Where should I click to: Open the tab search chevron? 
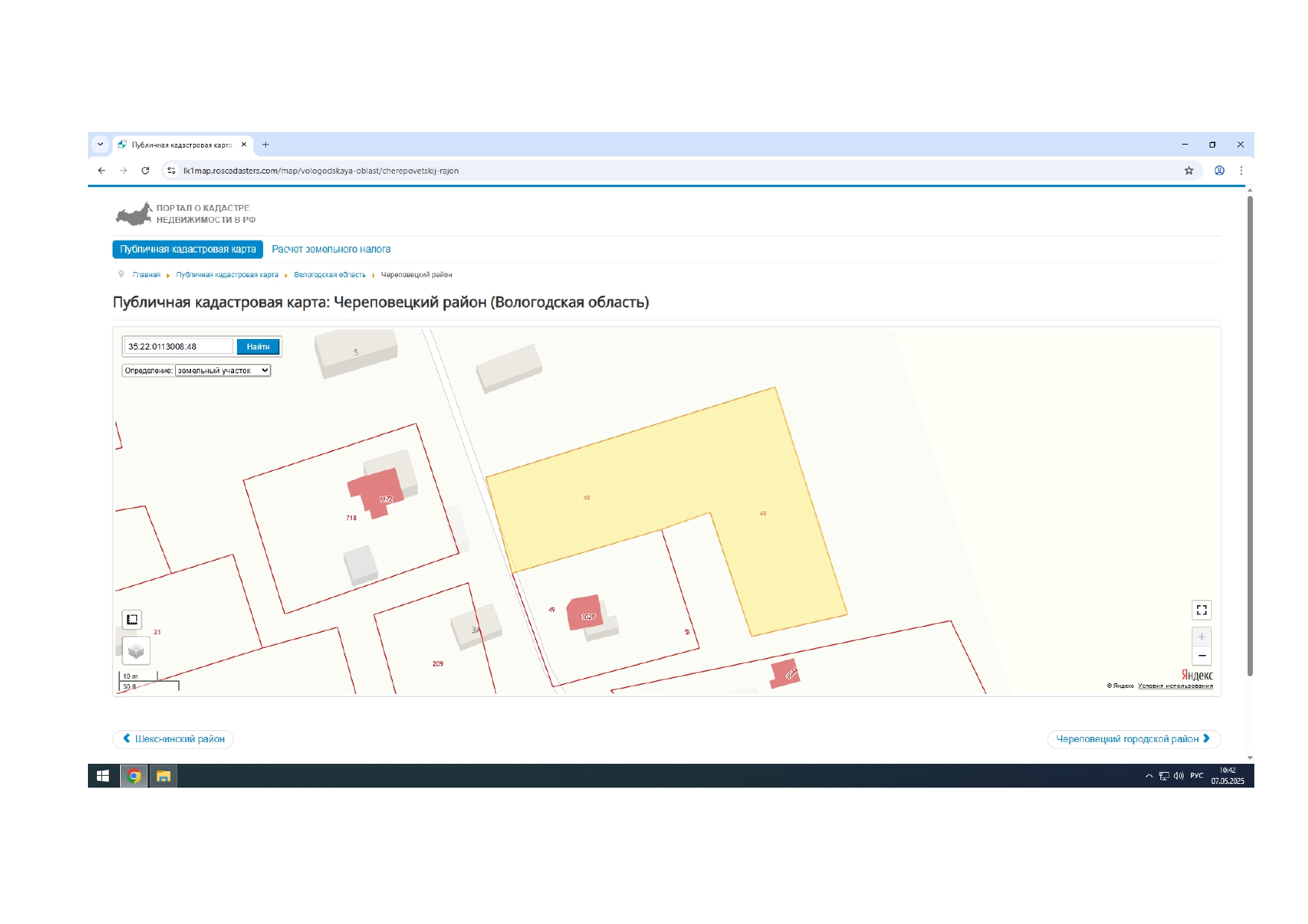coord(100,145)
